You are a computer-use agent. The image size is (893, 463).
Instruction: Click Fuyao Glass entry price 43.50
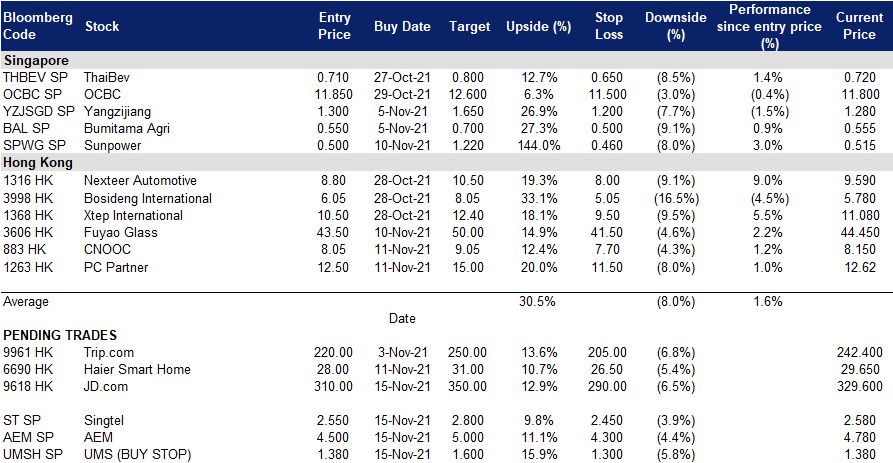point(333,232)
